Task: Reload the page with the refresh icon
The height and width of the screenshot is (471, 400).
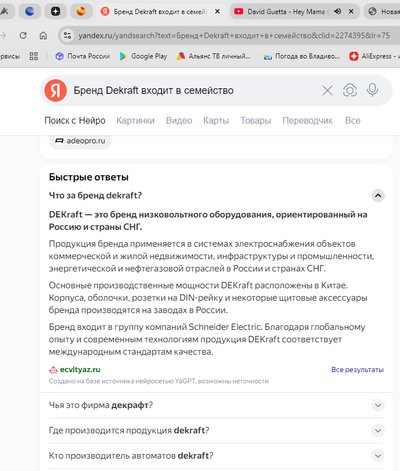Action: tap(23, 35)
